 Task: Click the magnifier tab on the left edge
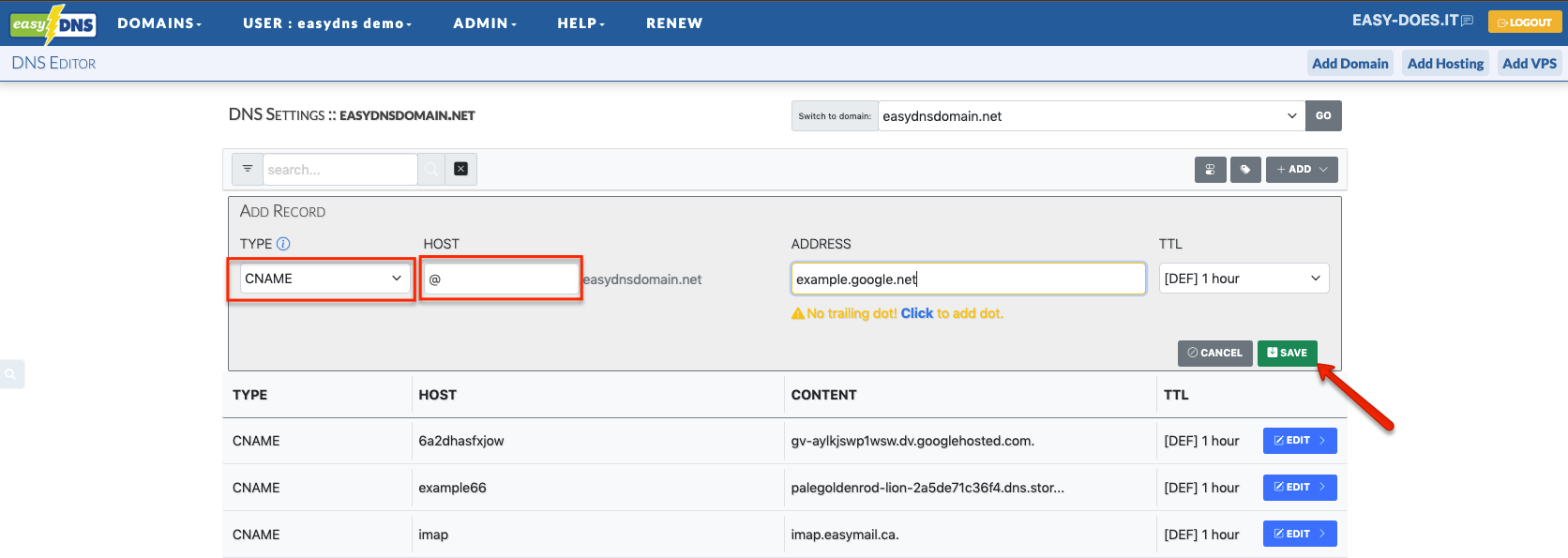click(x=11, y=374)
